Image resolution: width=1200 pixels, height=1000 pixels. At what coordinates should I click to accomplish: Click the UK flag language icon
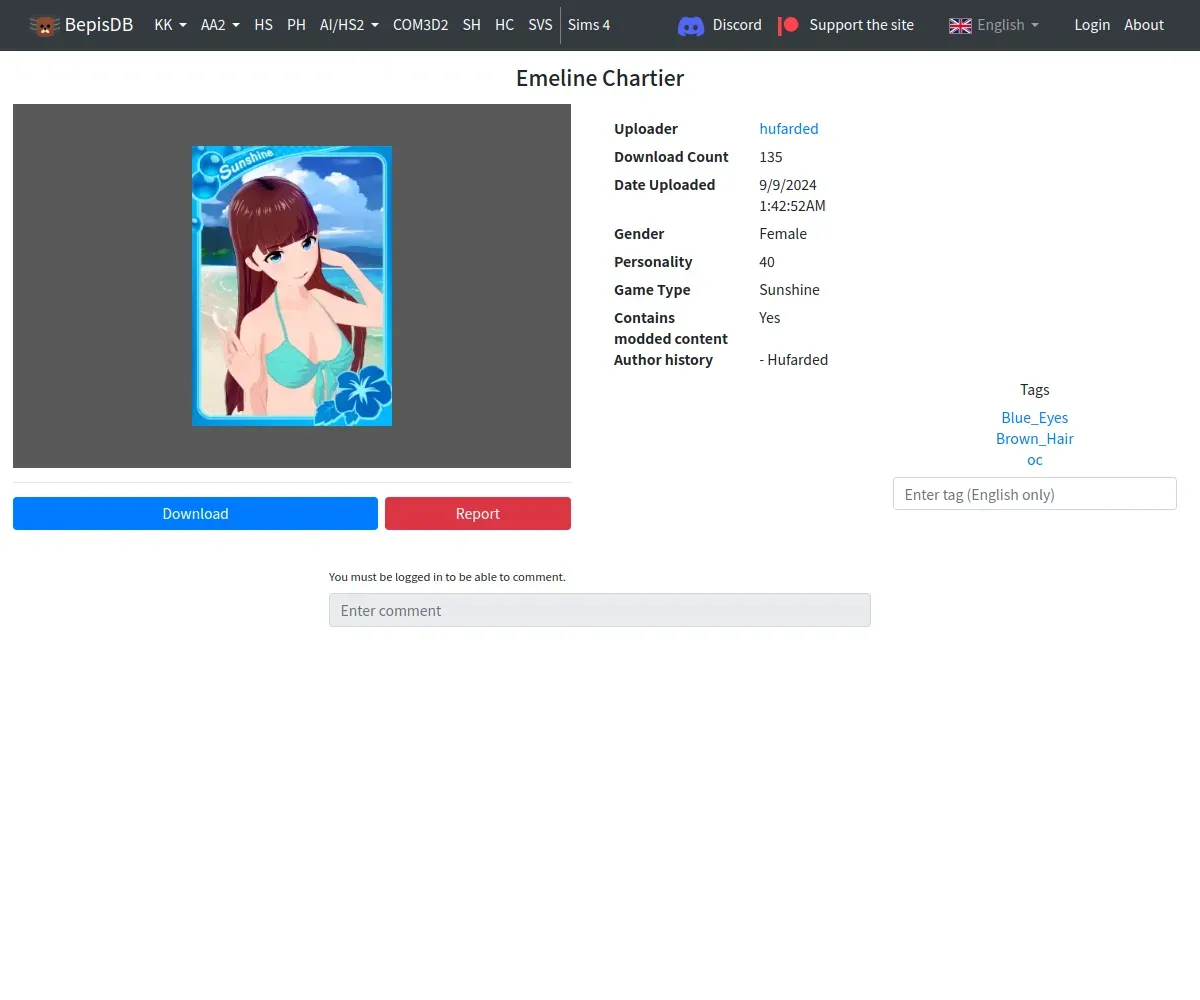[x=960, y=26]
